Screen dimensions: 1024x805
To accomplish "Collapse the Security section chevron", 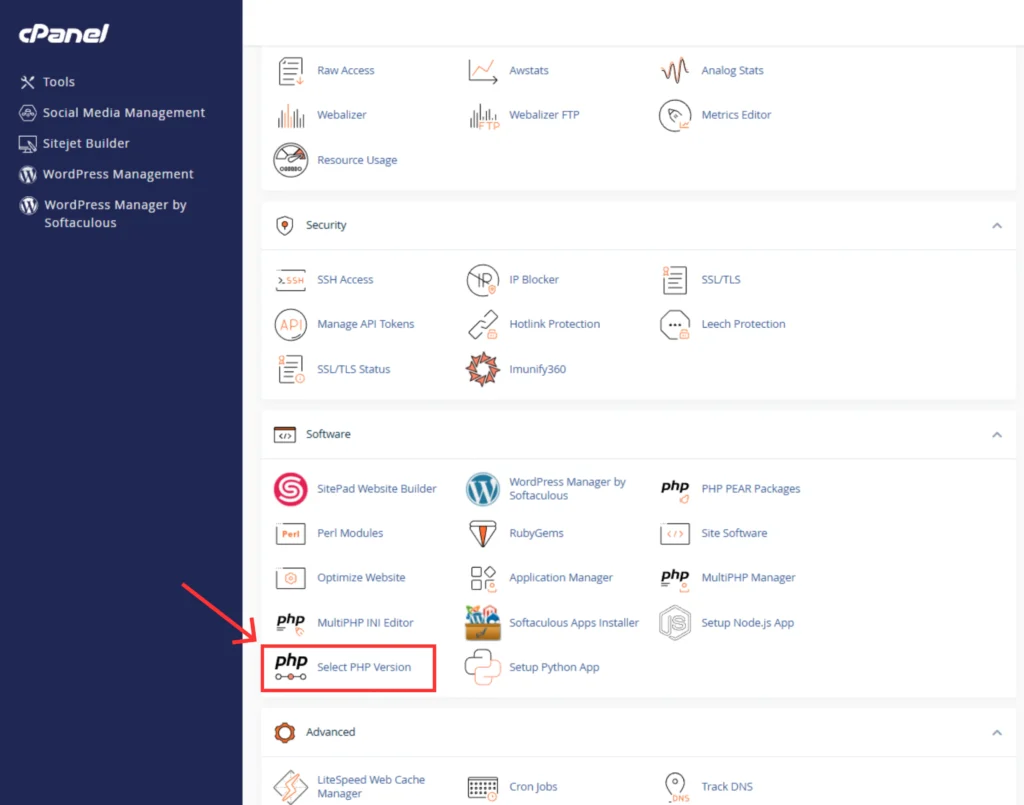I will click(x=997, y=226).
